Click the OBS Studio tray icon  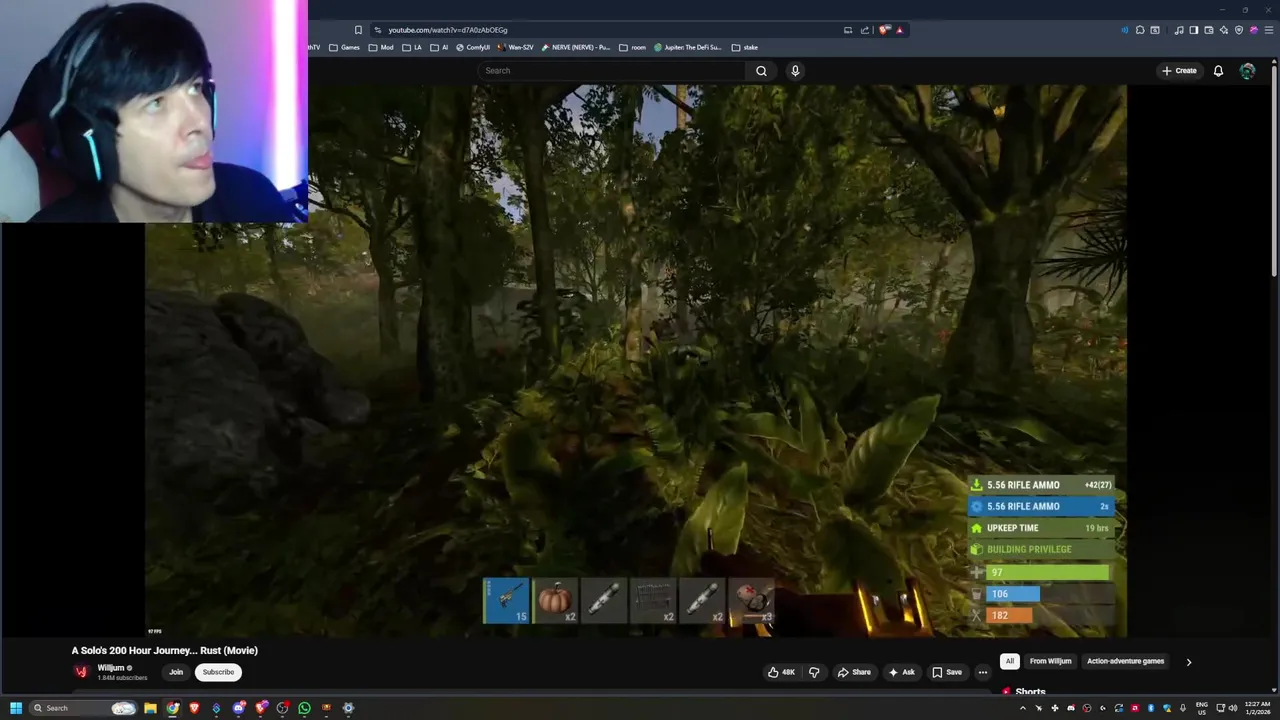click(1087, 708)
